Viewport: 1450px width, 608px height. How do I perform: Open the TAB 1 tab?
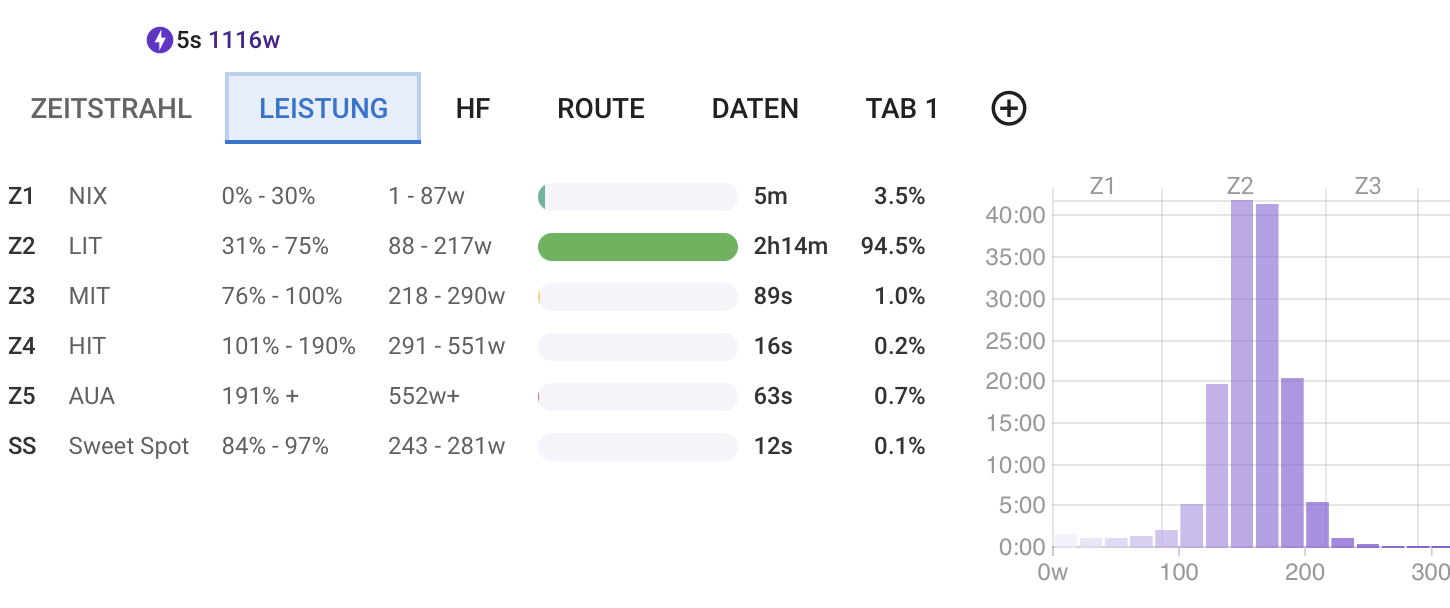coord(902,108)
